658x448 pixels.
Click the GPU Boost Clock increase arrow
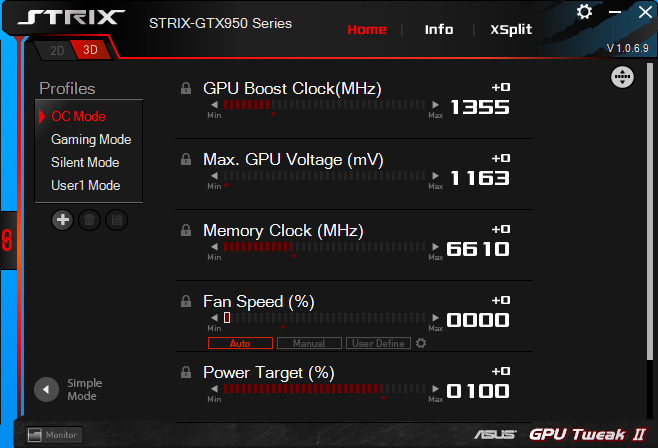[x=436, y=105]
